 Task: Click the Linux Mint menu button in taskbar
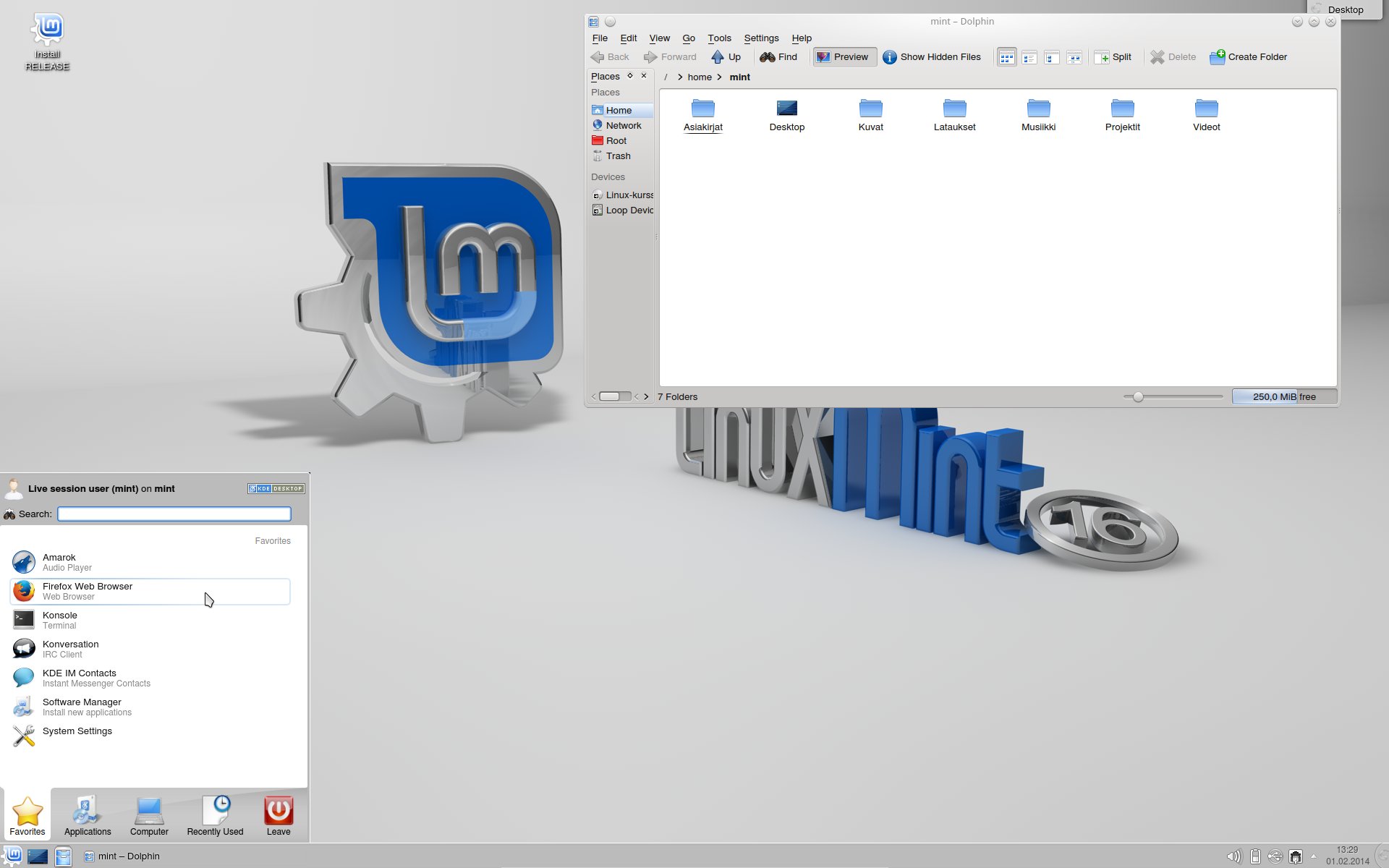click(13, 856)
